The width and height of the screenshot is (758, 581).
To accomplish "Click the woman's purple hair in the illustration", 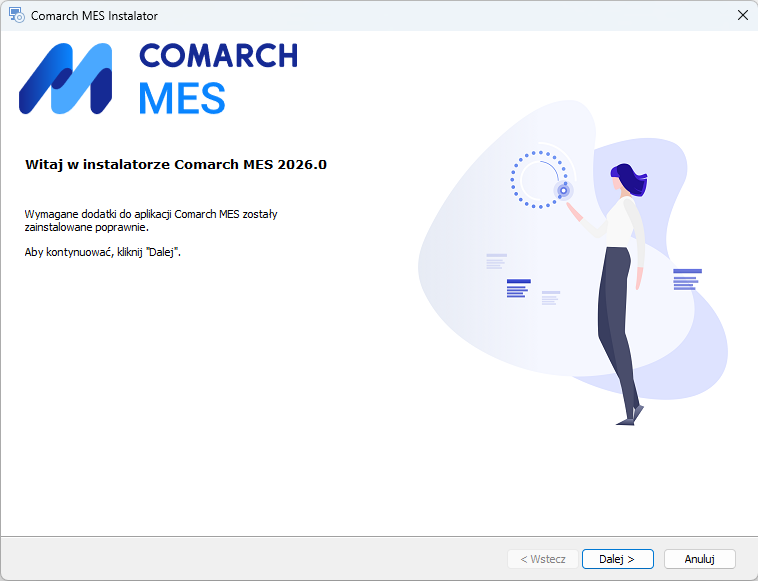I will tap(629, 179).
